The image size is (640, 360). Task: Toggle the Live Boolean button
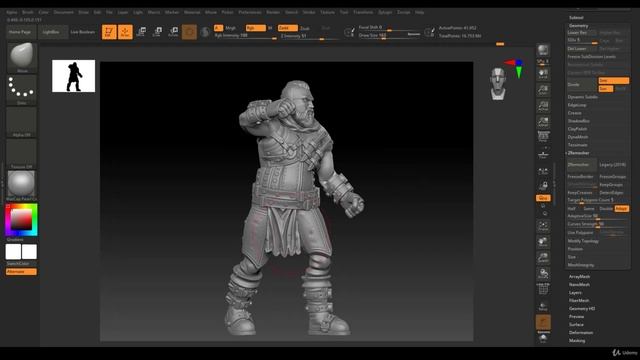point(83,32)
